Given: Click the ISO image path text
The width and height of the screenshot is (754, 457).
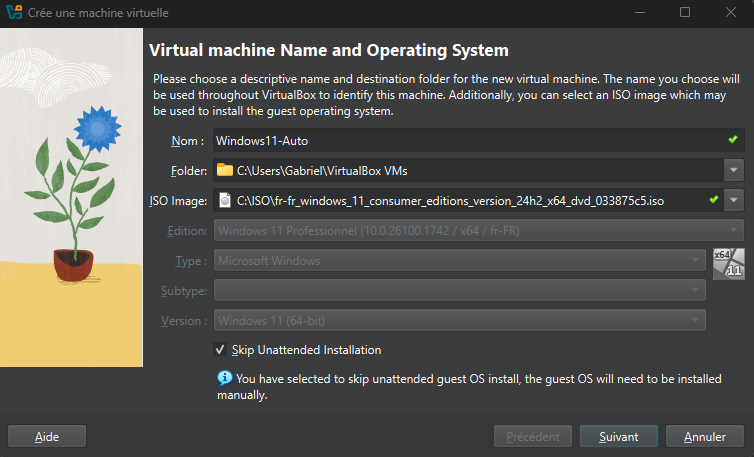Looking at the screenshot, I should pos(450,201).
